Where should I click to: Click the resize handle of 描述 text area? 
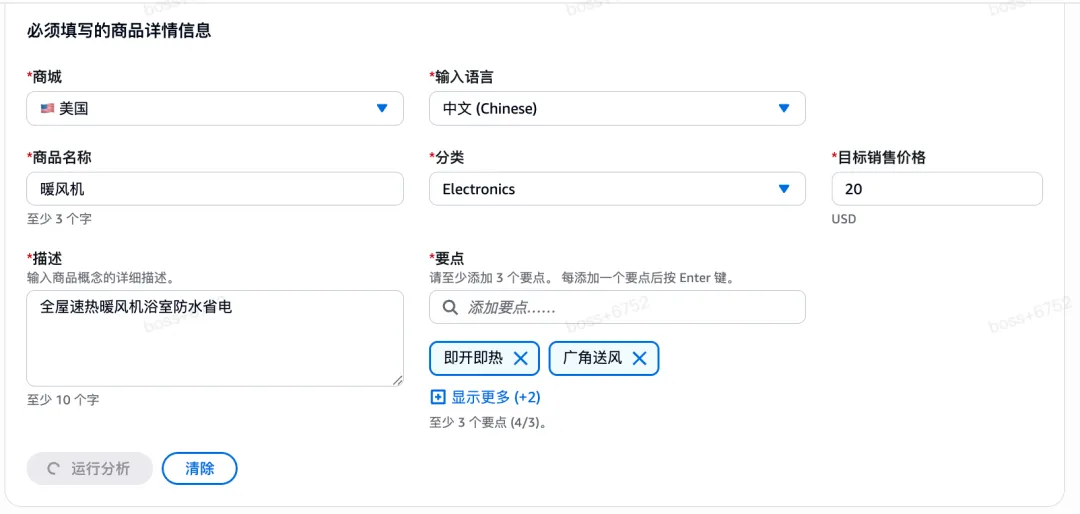pos(397,380)
